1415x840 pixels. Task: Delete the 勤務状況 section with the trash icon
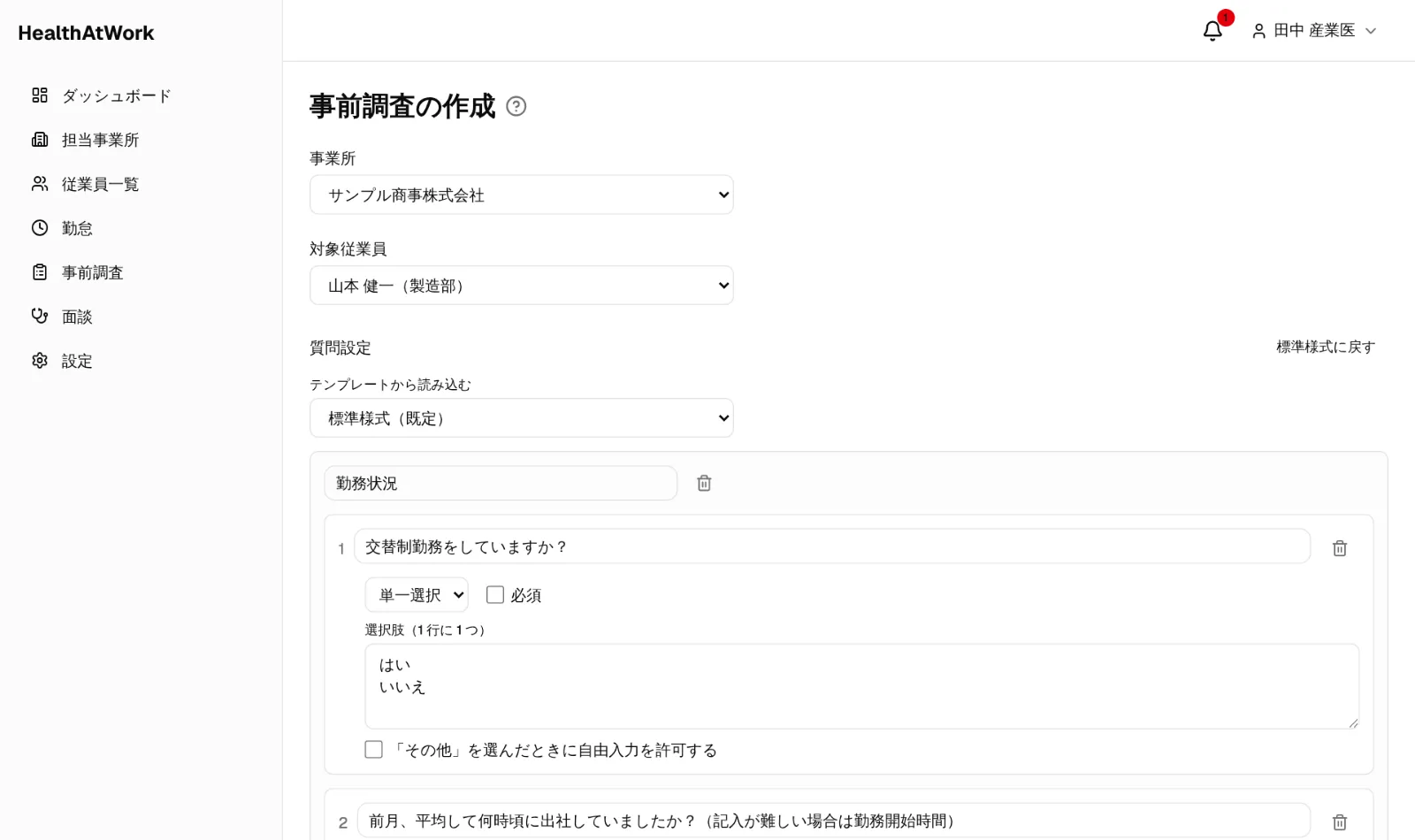pyautogui.click(x=704, y=483)
